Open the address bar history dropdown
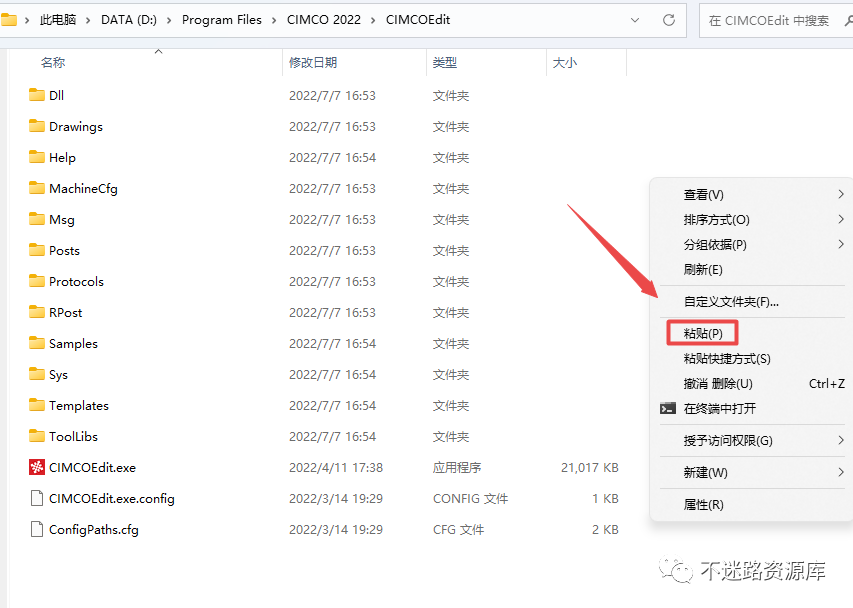This screenshot has height=608, width=853. point(635,20)
